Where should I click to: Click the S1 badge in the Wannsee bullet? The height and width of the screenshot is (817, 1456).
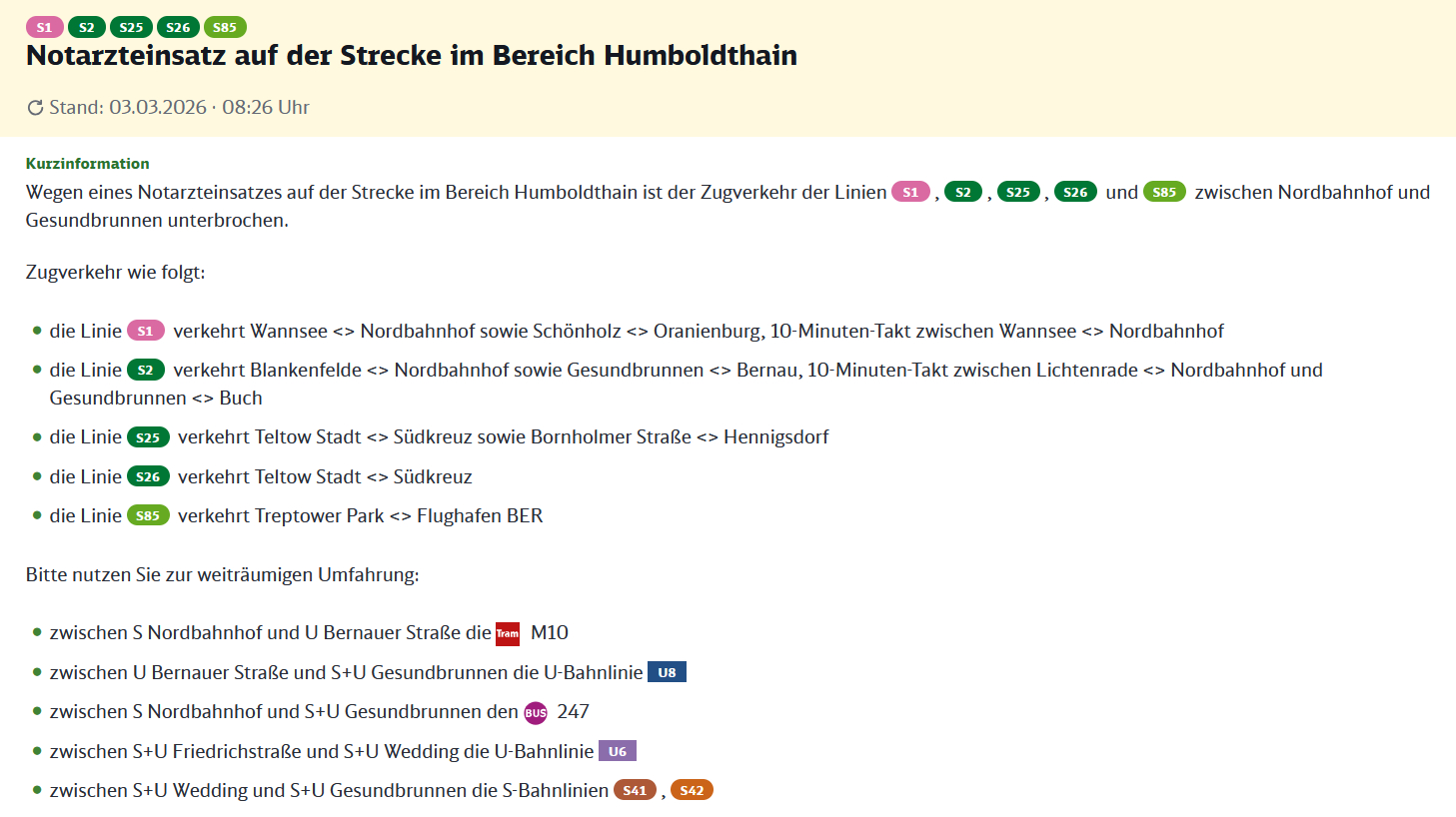(x=145, y=332)
